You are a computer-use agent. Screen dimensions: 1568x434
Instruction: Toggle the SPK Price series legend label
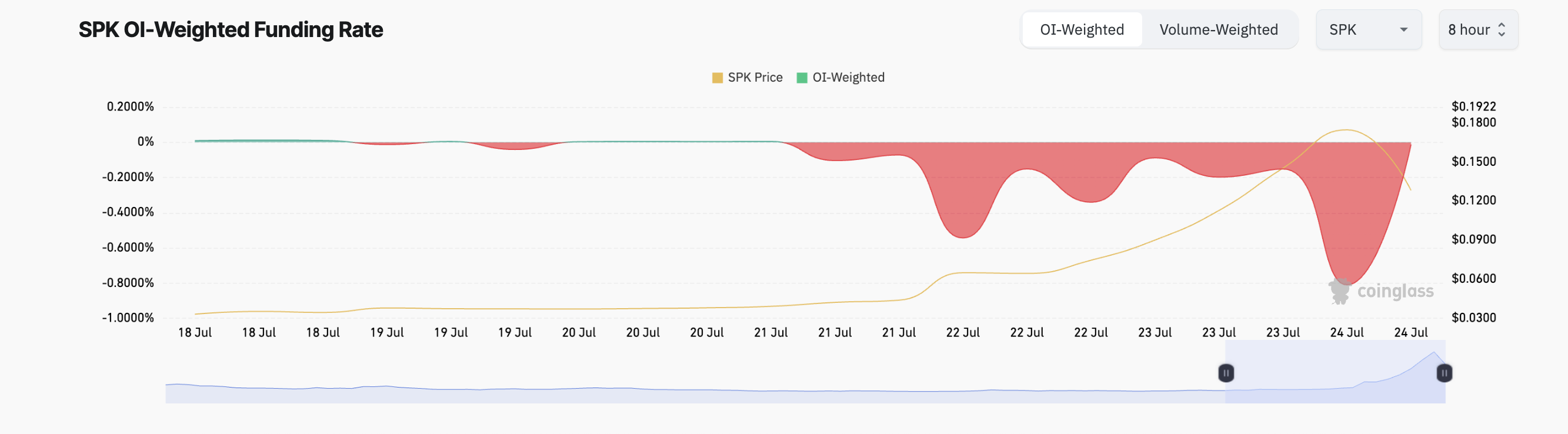[755, 78]
